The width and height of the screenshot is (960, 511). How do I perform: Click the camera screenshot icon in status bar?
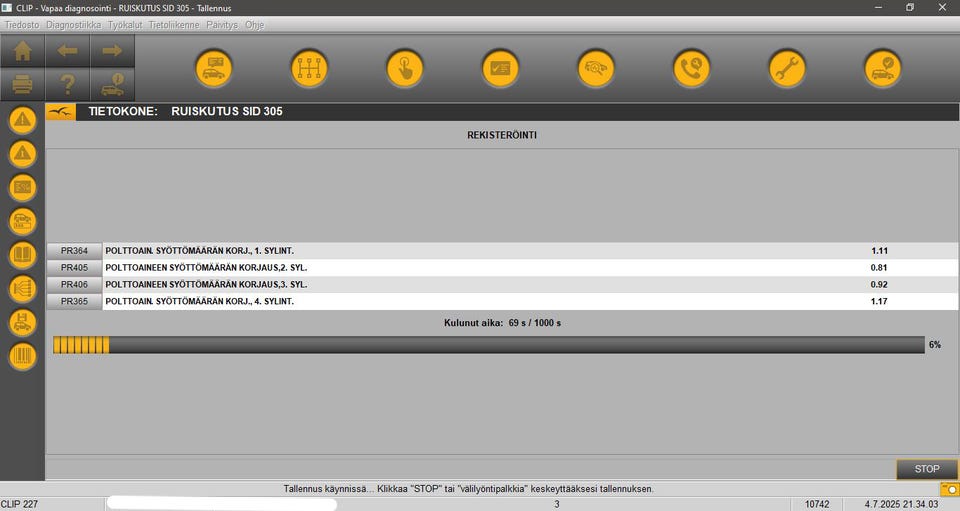(950, 489)
